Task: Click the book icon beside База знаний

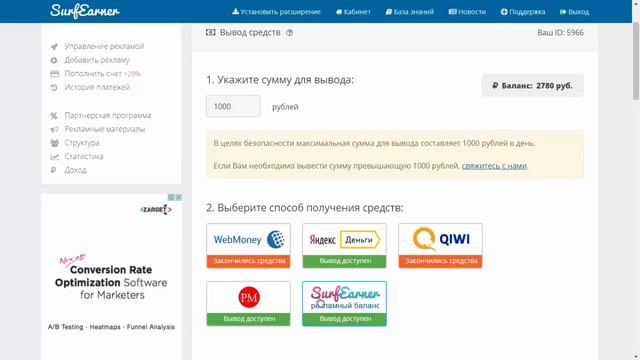Action: pos(389,11)
